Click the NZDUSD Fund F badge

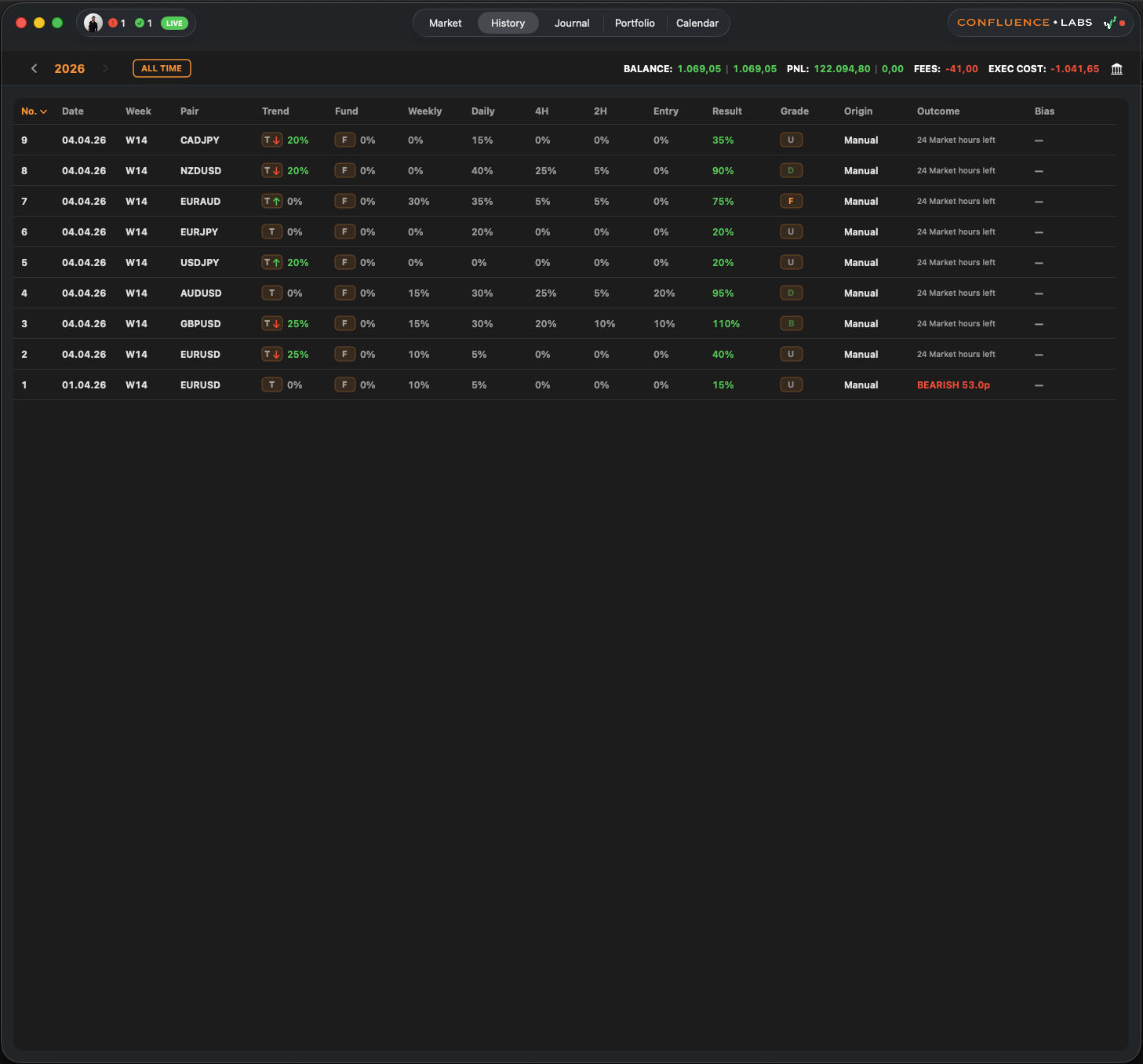344,170
